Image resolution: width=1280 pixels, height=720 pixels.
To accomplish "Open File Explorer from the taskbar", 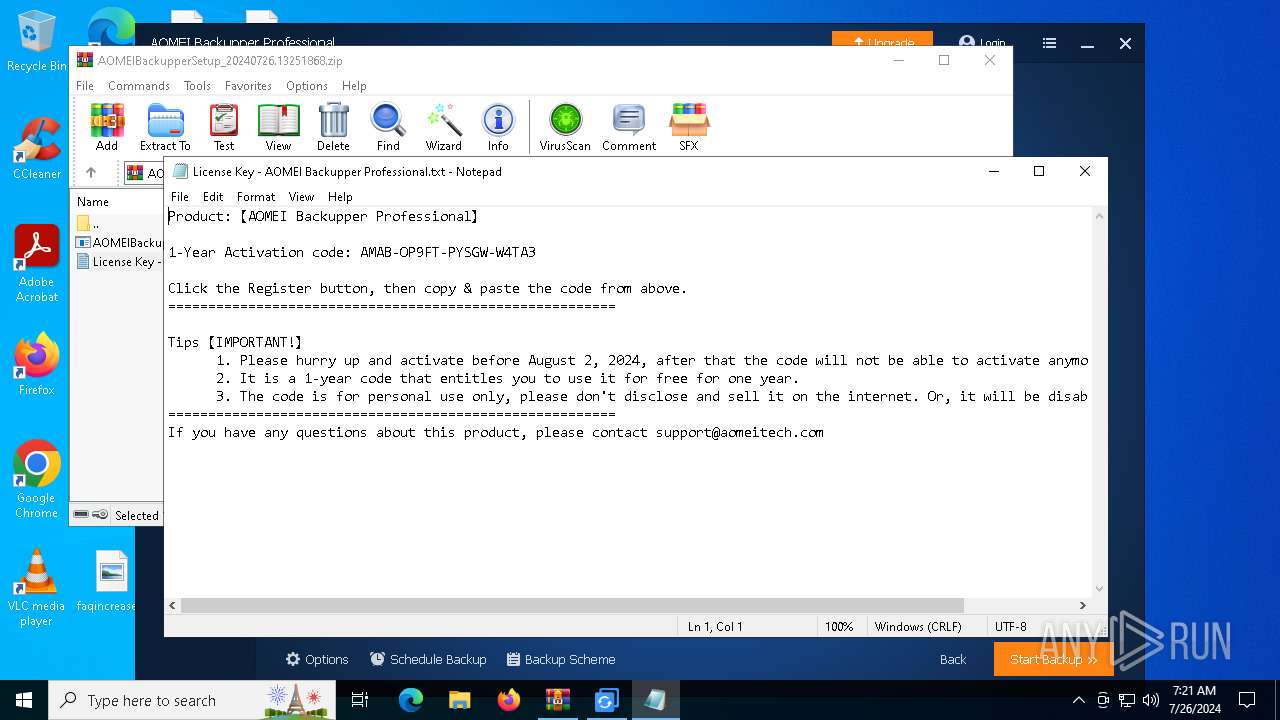I will [x=460, y=700].
